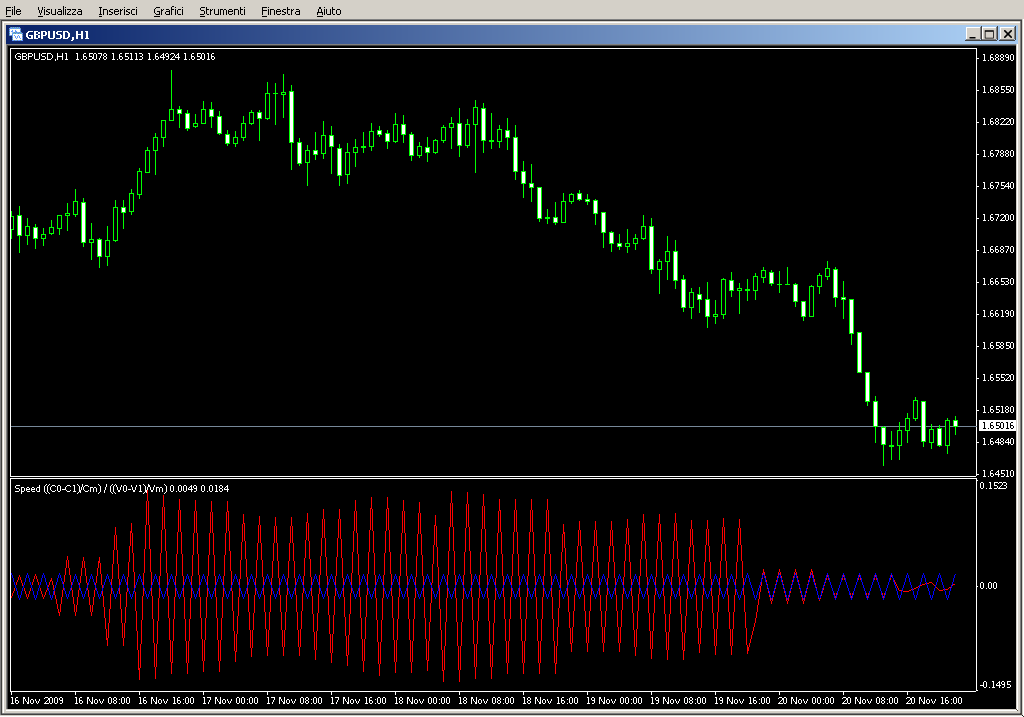Click price scale value 1.65180
Screen dimensions: 1024x717
click(998, 409)
